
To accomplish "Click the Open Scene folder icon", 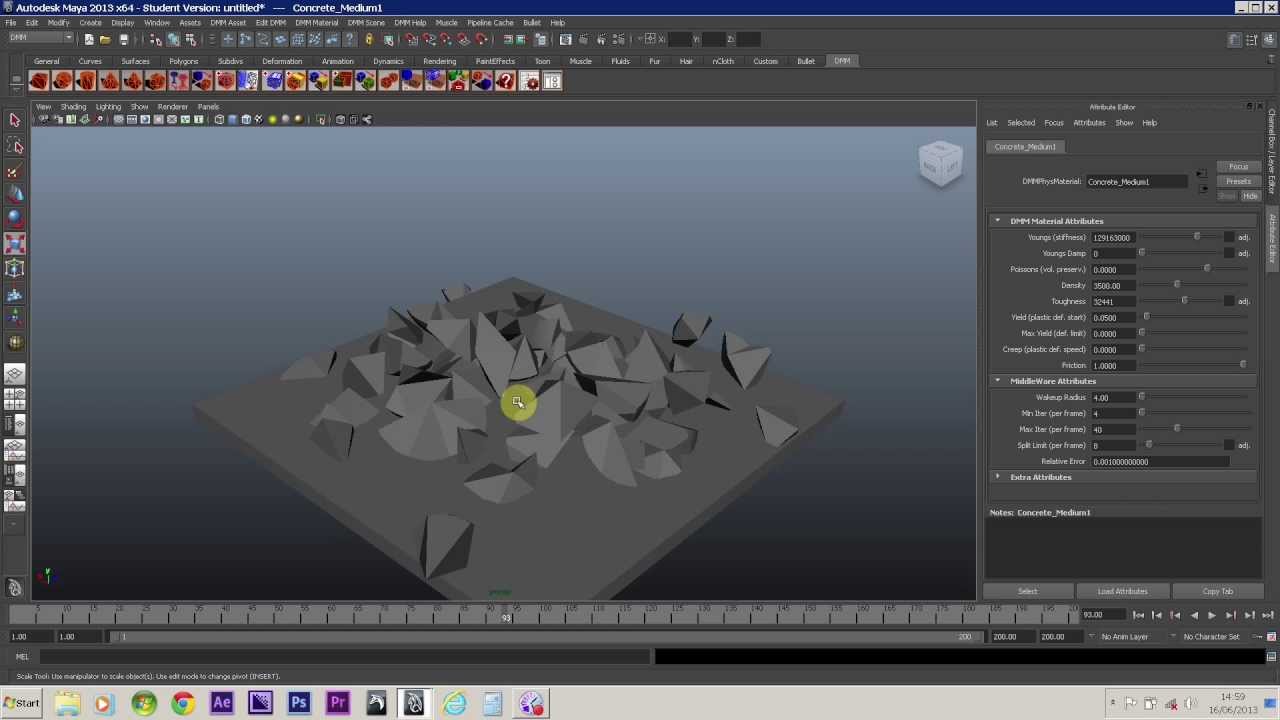I will tap(105, 40).
